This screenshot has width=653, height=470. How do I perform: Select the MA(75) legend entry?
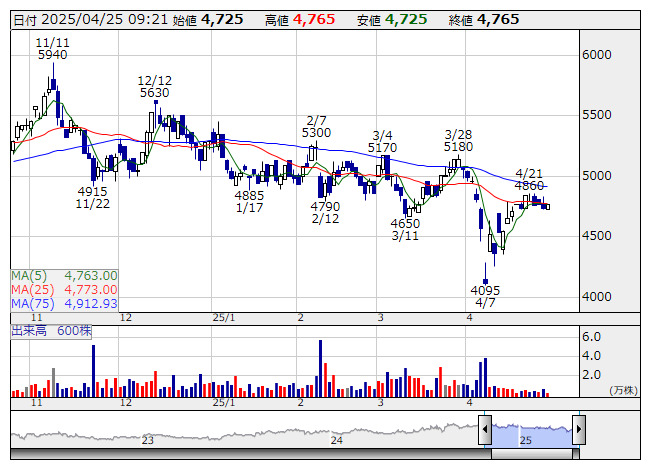coord(64,303)
